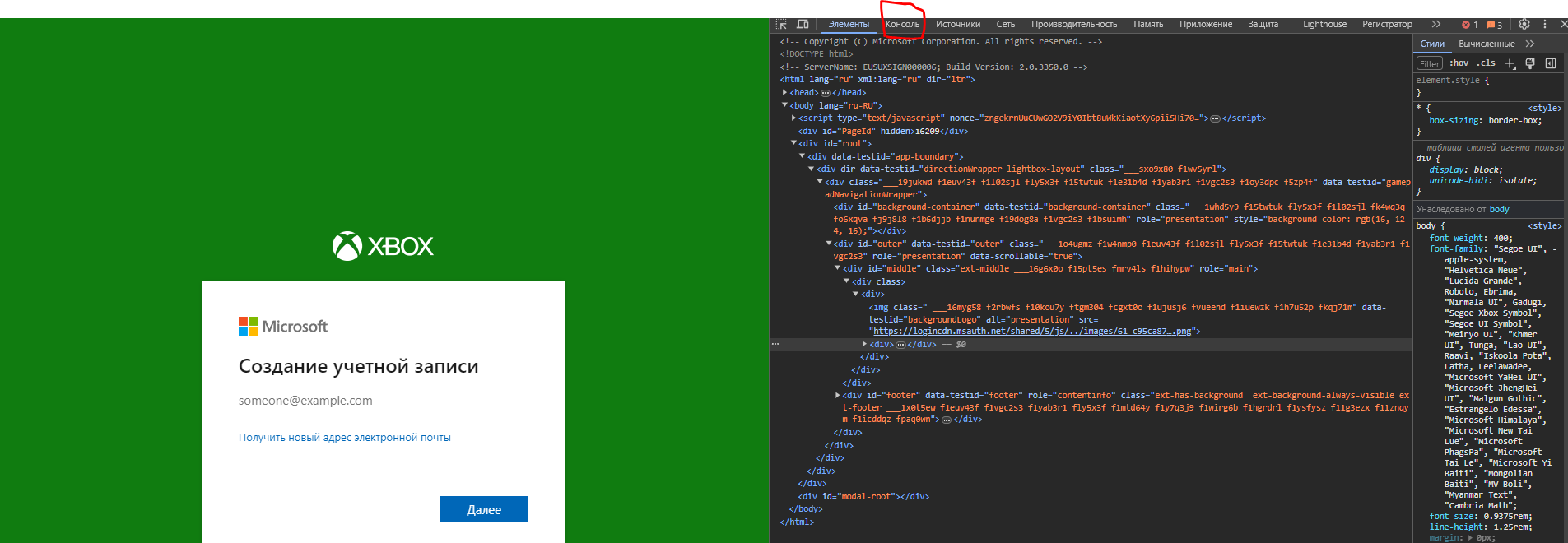1568x543 pixels.
Task: Click the Далее button
Action: (483, 509)
